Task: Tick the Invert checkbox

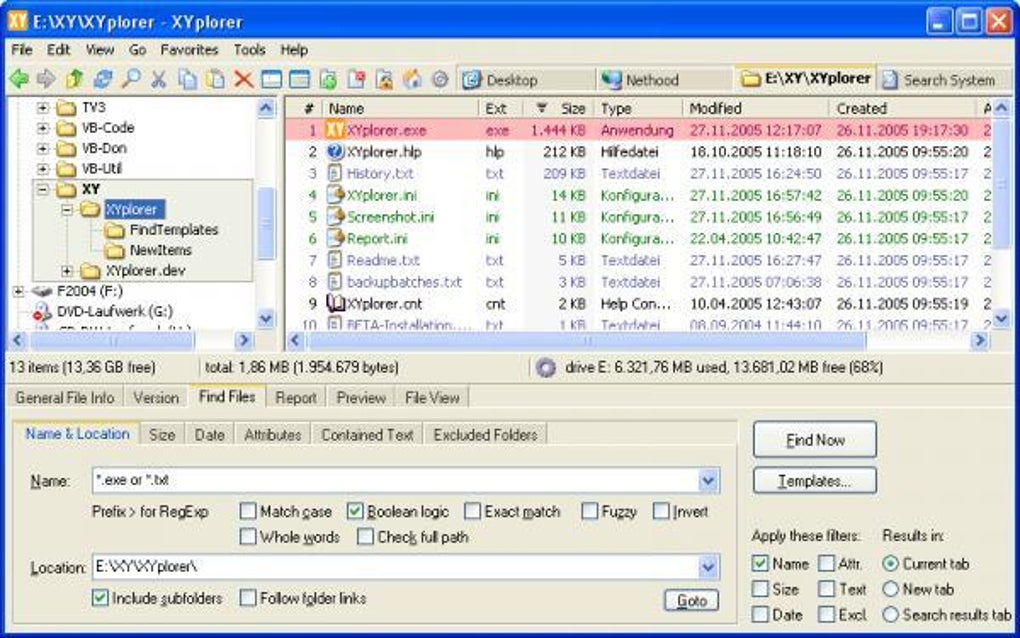Action: [x=661, y=511]
